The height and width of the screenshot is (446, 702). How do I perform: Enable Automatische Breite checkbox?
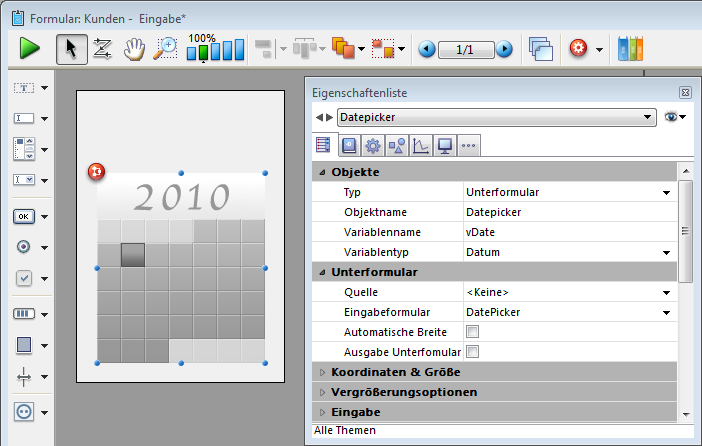click(473, 332)
